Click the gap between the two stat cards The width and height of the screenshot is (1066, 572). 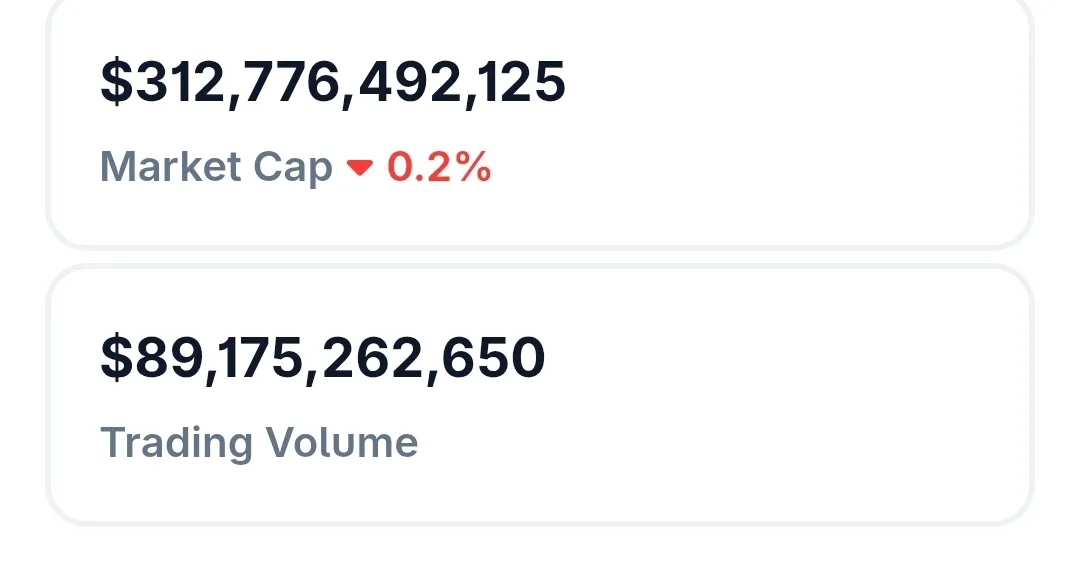click(x=540, y=257)
